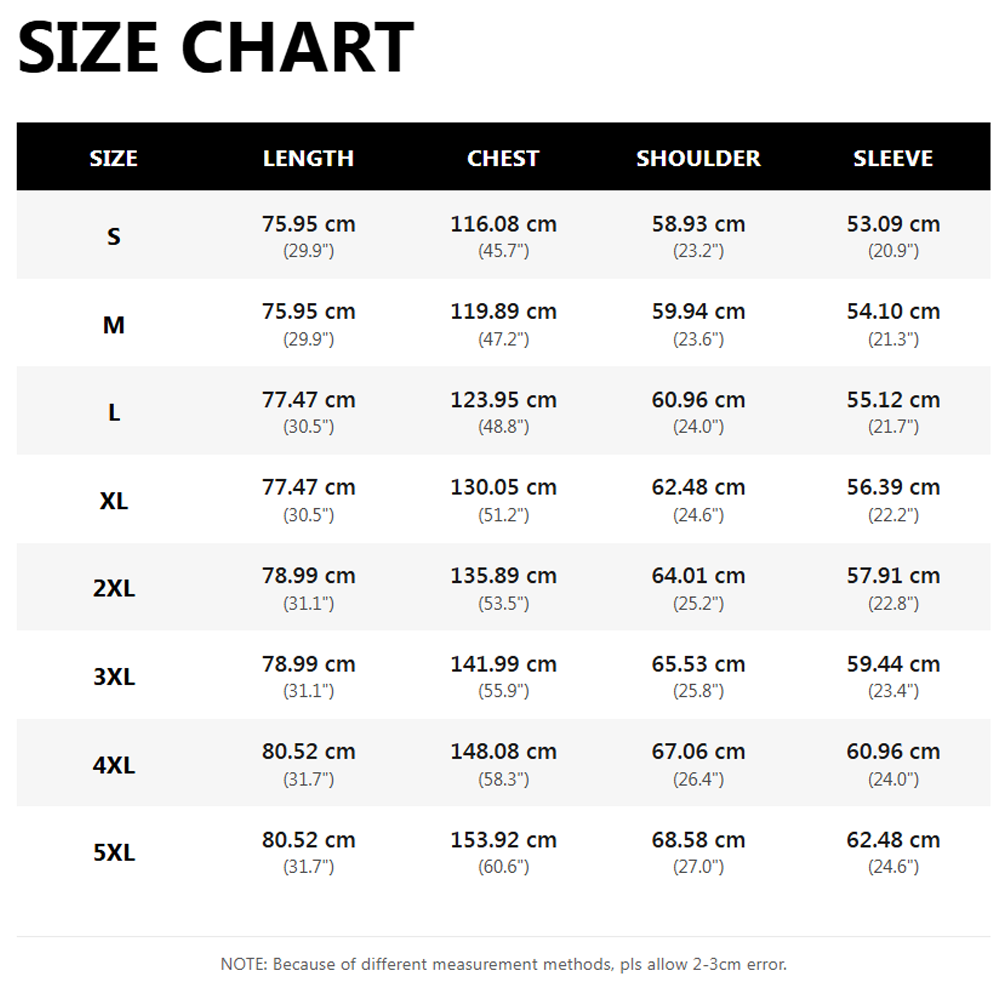Click the SIZE CHART title
Viewport: 1001px width, 1001px height.
(x=216, y=47)
